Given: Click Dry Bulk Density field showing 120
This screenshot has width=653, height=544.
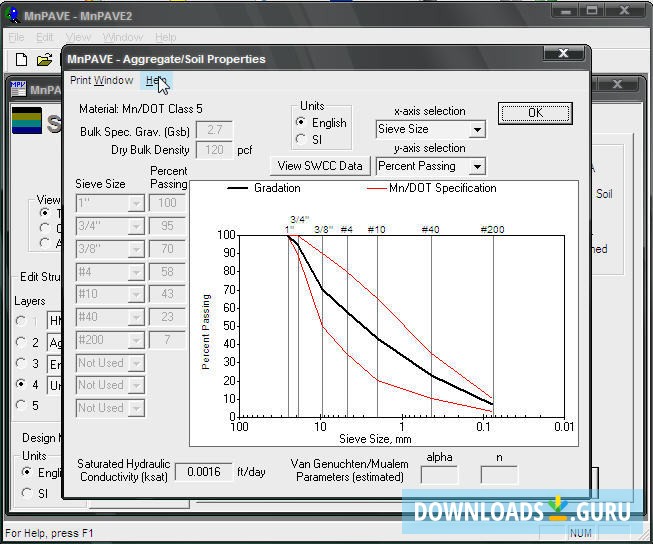Looking at the screenshot, I should (214, 150).
